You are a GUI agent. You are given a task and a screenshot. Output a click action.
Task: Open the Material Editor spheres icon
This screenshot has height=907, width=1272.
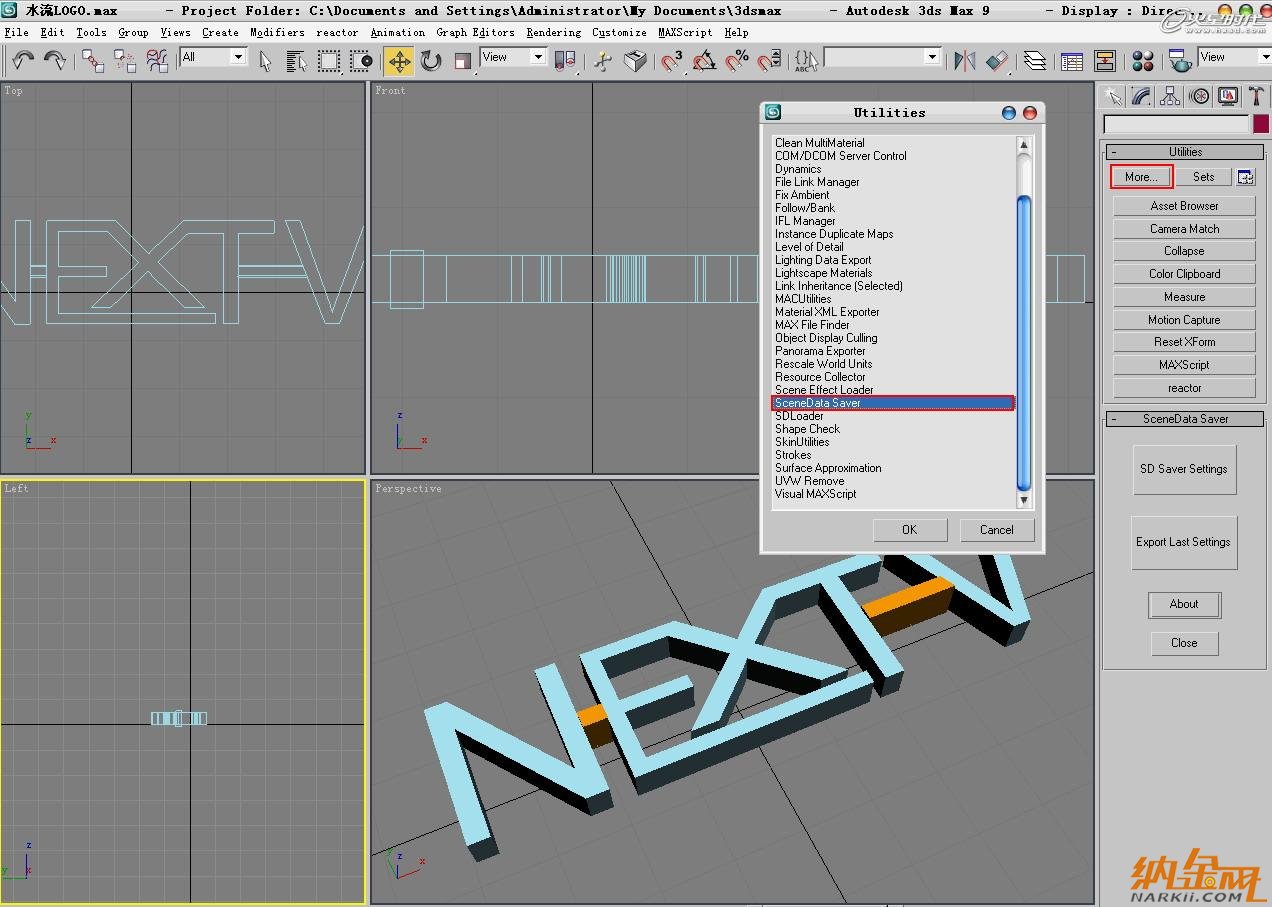click(x=1144, y=61)
